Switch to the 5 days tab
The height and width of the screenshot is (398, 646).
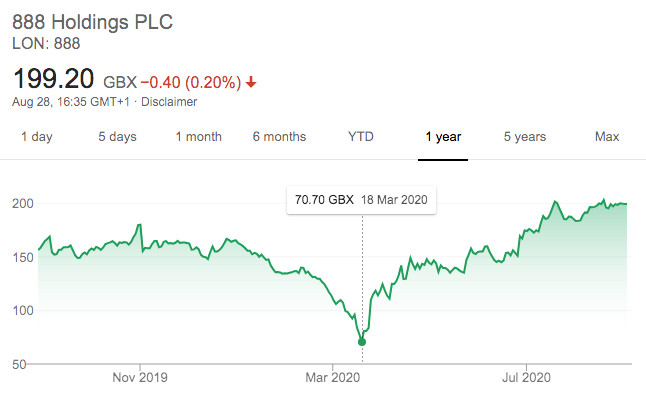[x=117, y=137]
